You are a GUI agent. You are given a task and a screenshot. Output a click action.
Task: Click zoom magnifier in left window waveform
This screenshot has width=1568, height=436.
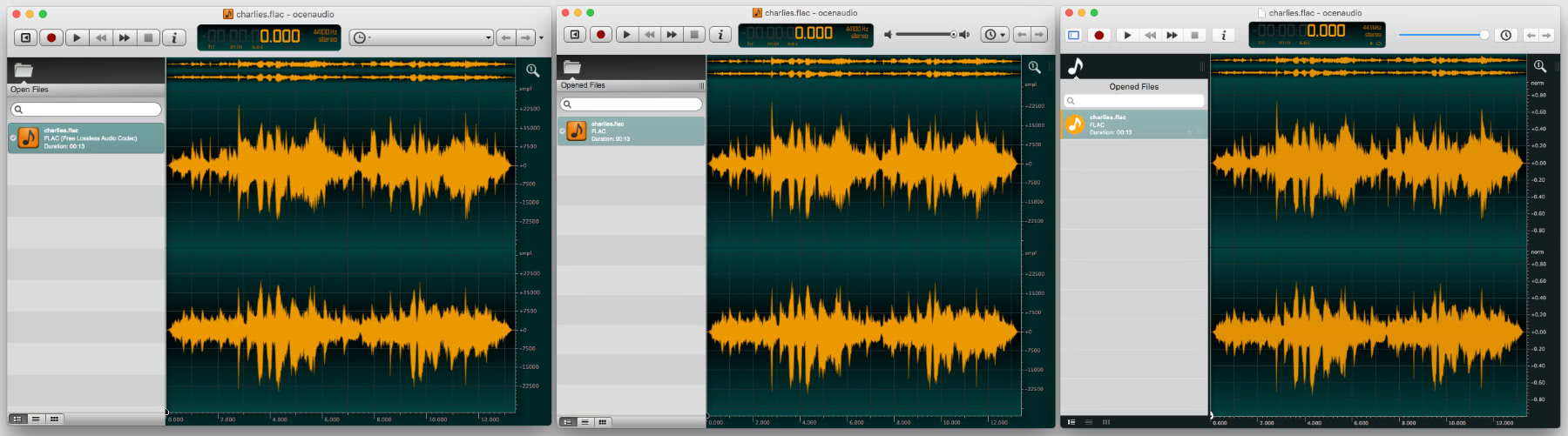pyautogui.click(x=532, y=70)
